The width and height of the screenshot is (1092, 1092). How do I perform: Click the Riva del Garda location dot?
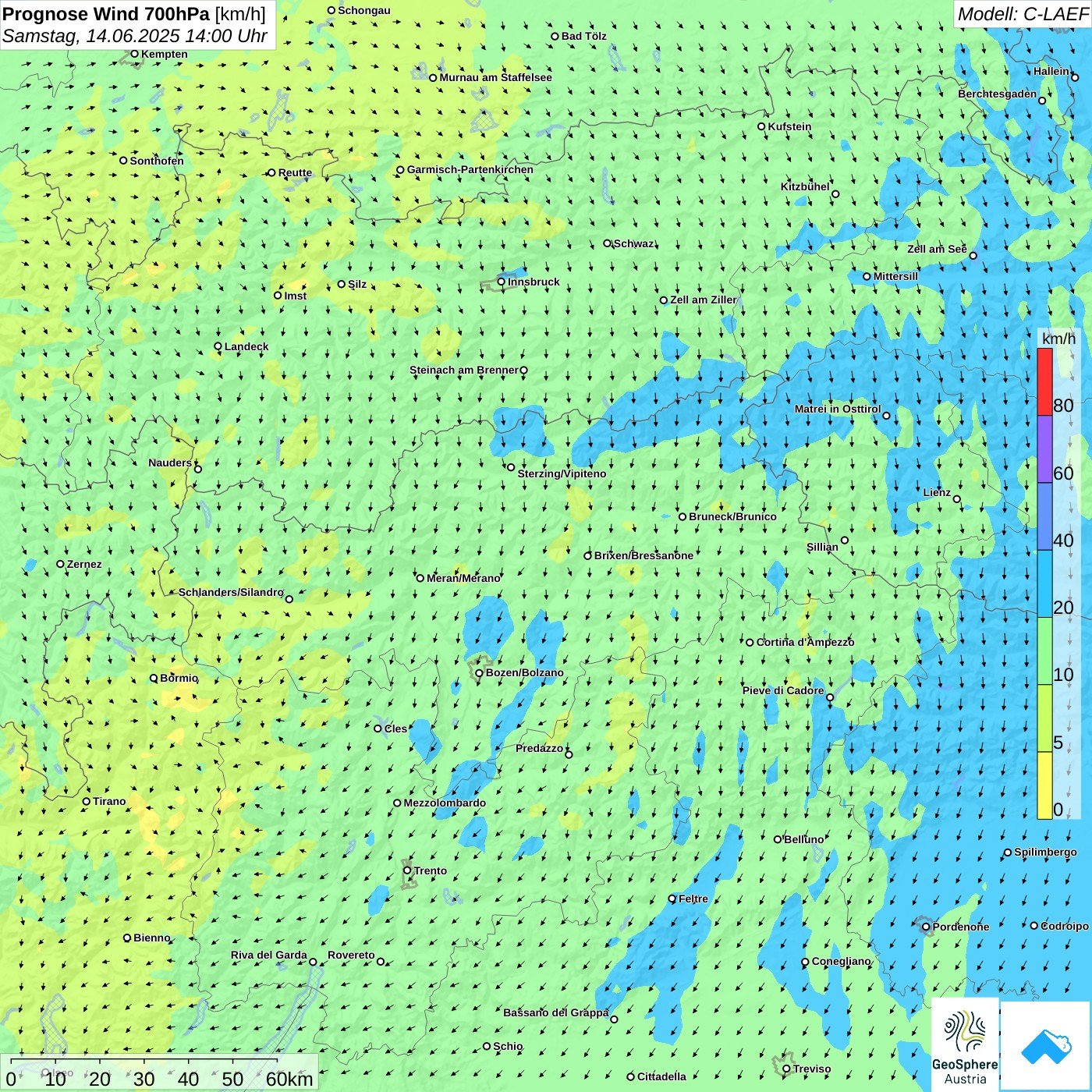[x=314, y=962]
